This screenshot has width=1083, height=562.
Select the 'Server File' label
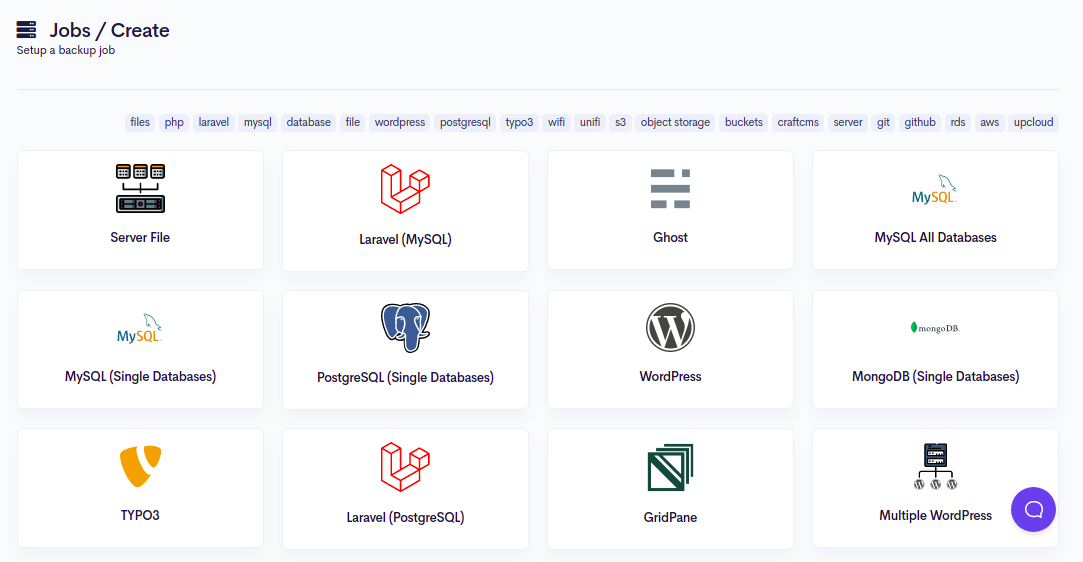coord(140,238)
